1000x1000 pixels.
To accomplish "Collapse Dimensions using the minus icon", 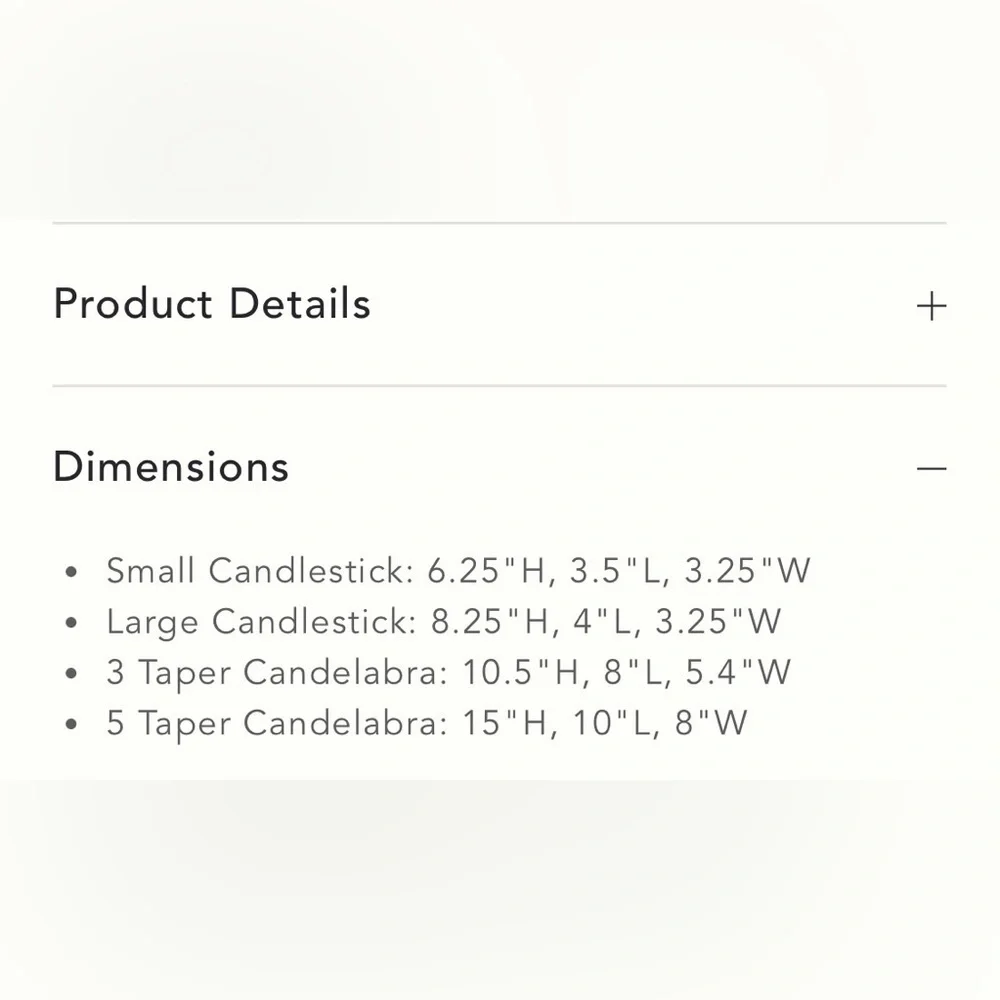I will tap(931, 469).
